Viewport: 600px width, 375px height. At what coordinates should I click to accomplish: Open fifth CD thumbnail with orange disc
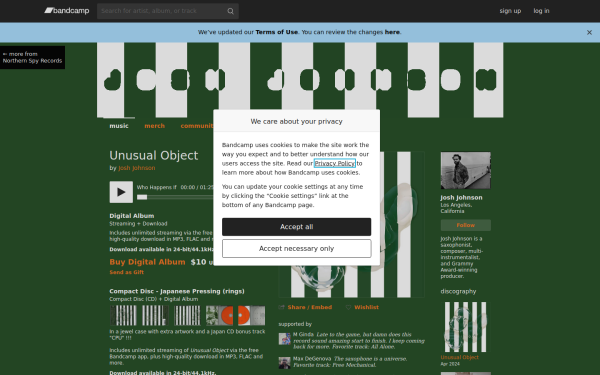click(x=251, y=316)
